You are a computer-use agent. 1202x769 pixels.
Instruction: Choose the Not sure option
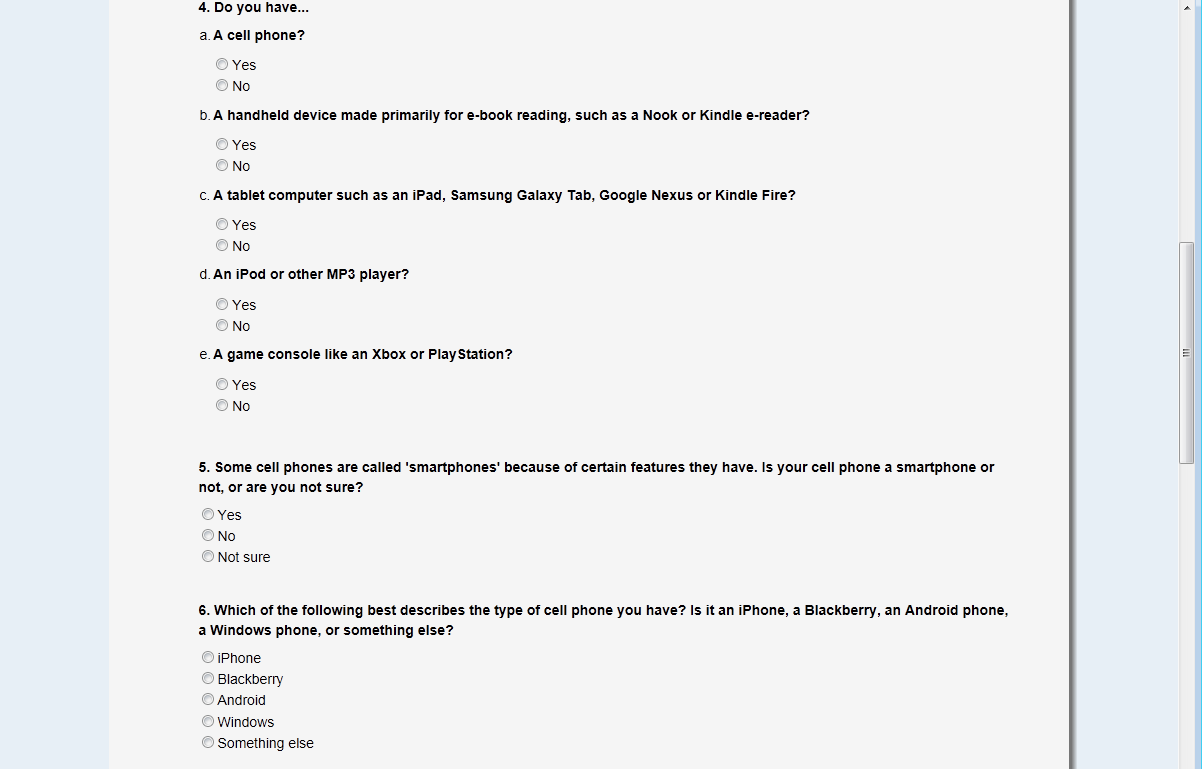(208, 556)
